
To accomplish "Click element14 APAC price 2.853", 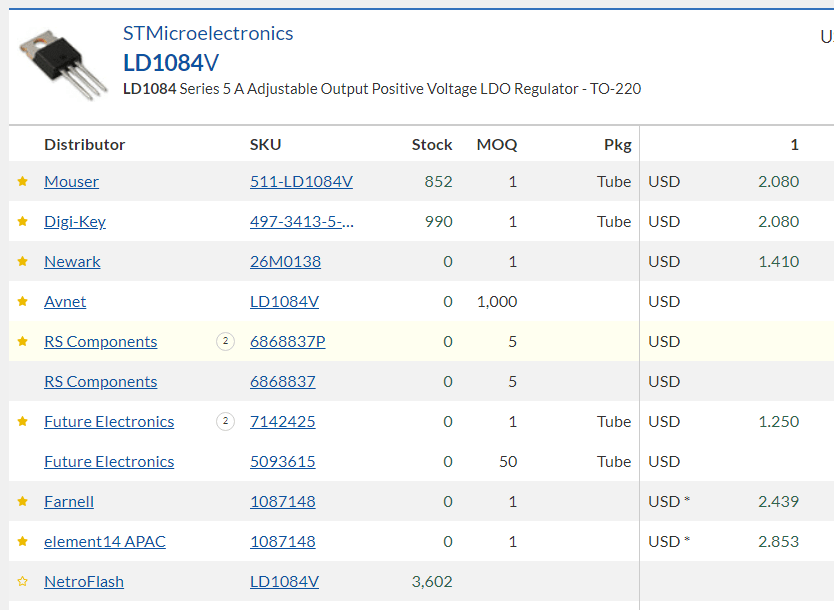I will [779, 541].
